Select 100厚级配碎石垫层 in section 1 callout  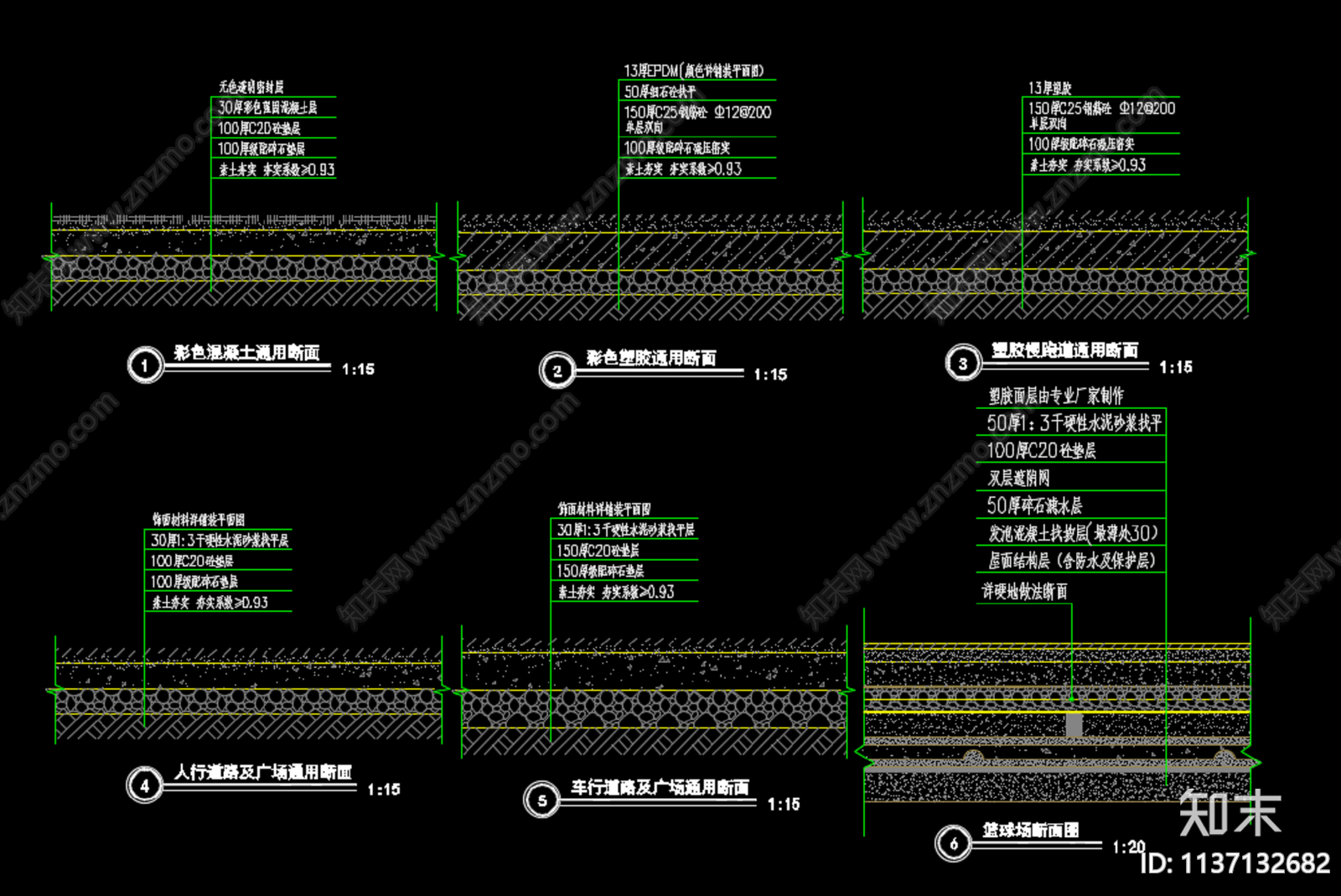click(261, 149)
